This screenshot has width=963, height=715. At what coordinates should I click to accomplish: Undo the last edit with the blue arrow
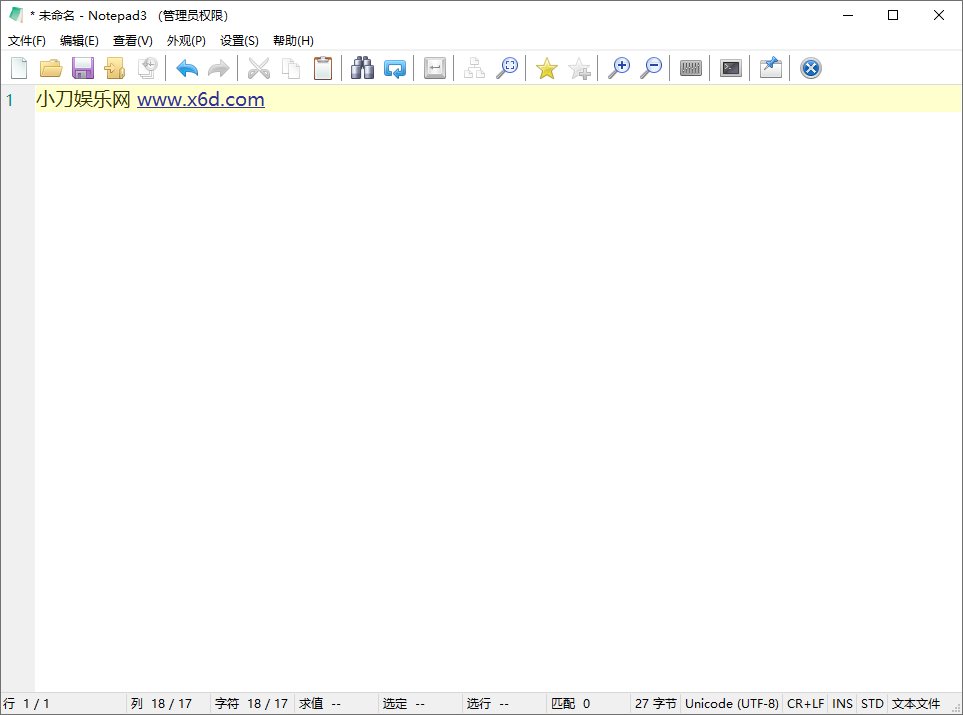click(187, 68)
